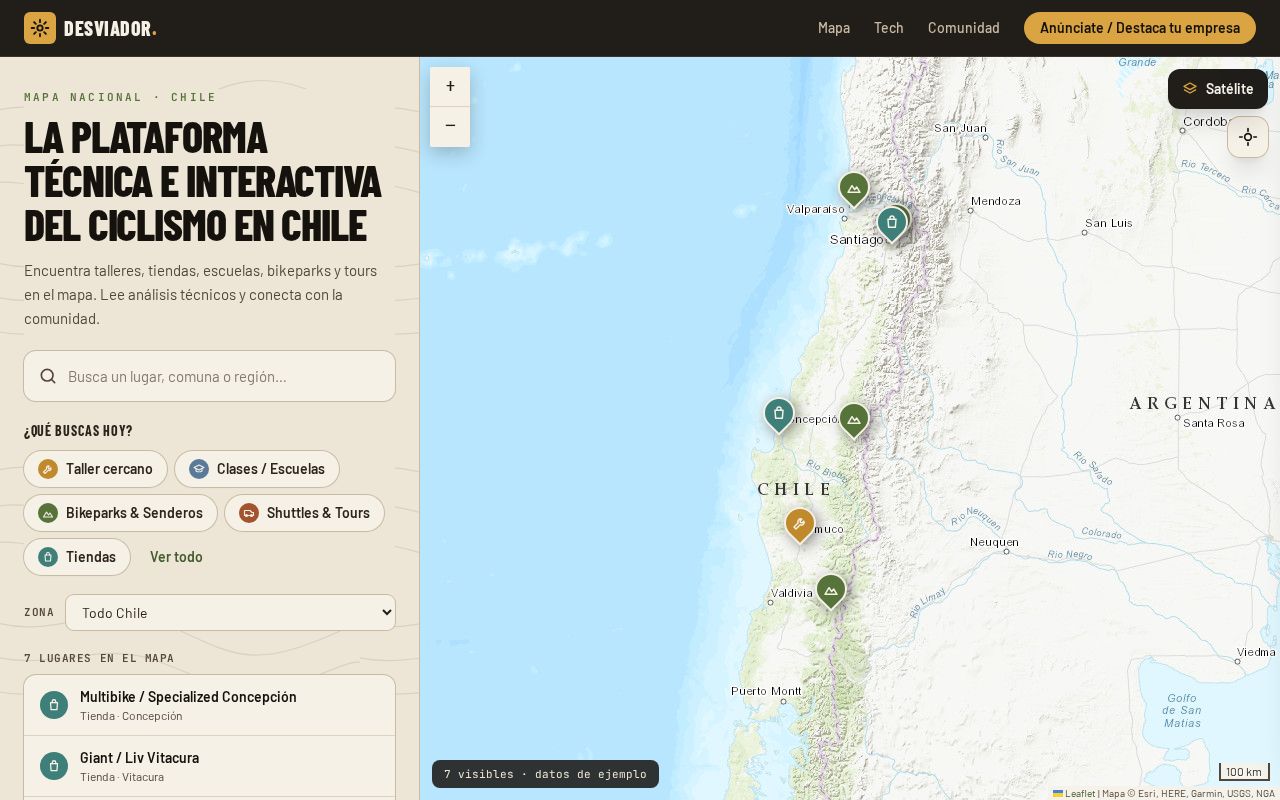Viewport: 1280px width, 800px height.
Task: Open the Comunidad nav item
Action: pos(964,28)
